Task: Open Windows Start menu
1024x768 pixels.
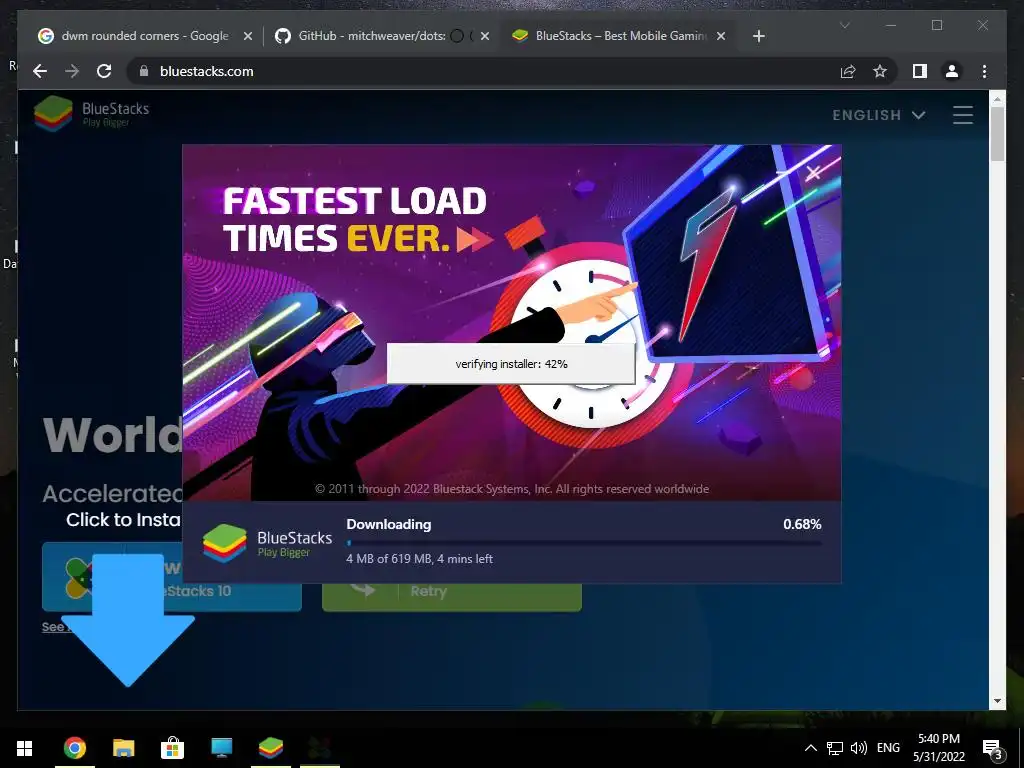Action: [x=25, y=748]
